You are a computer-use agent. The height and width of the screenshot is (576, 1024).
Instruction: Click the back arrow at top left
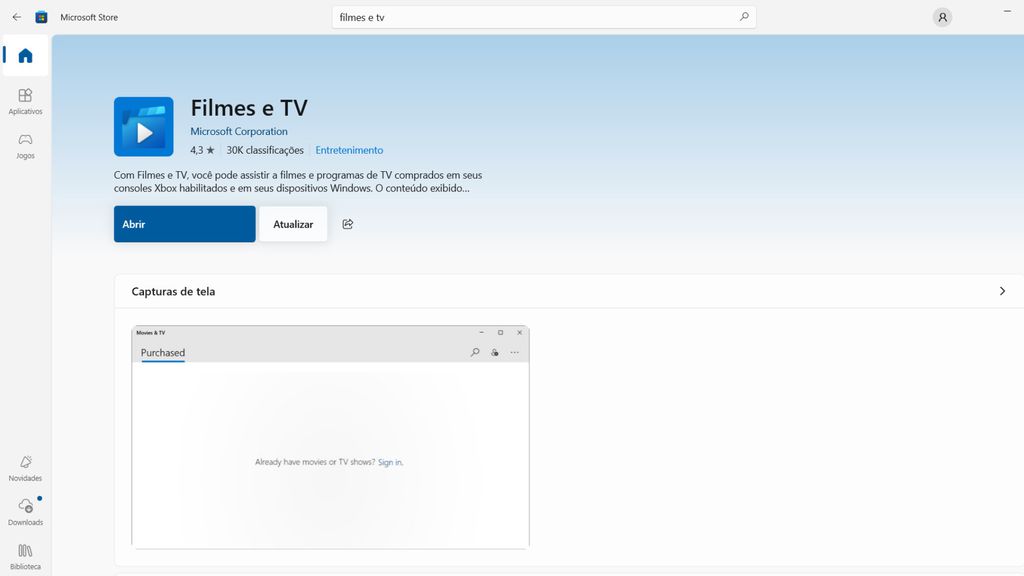pos(16,17)
